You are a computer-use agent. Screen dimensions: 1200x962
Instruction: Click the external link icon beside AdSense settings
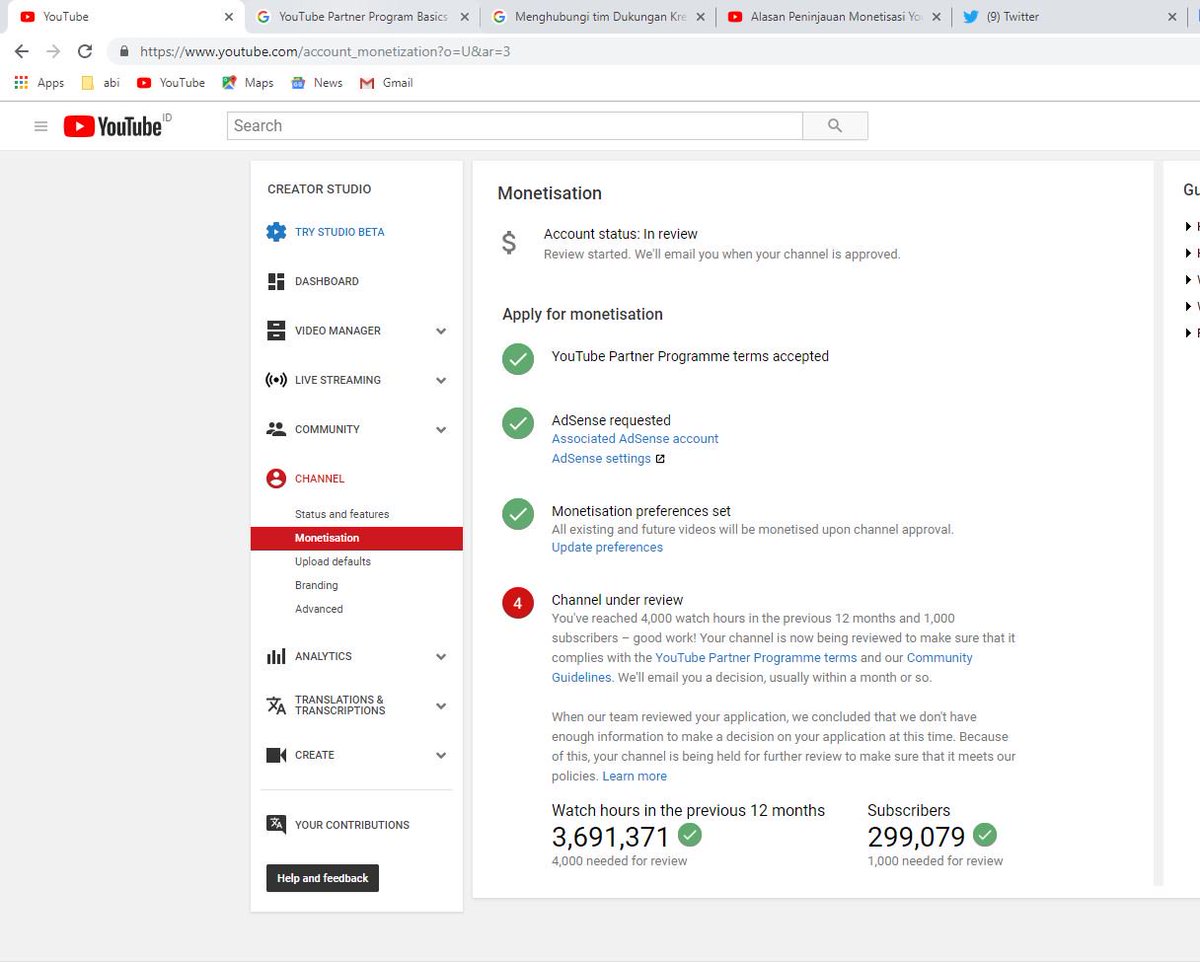click(x=660, y=459)
